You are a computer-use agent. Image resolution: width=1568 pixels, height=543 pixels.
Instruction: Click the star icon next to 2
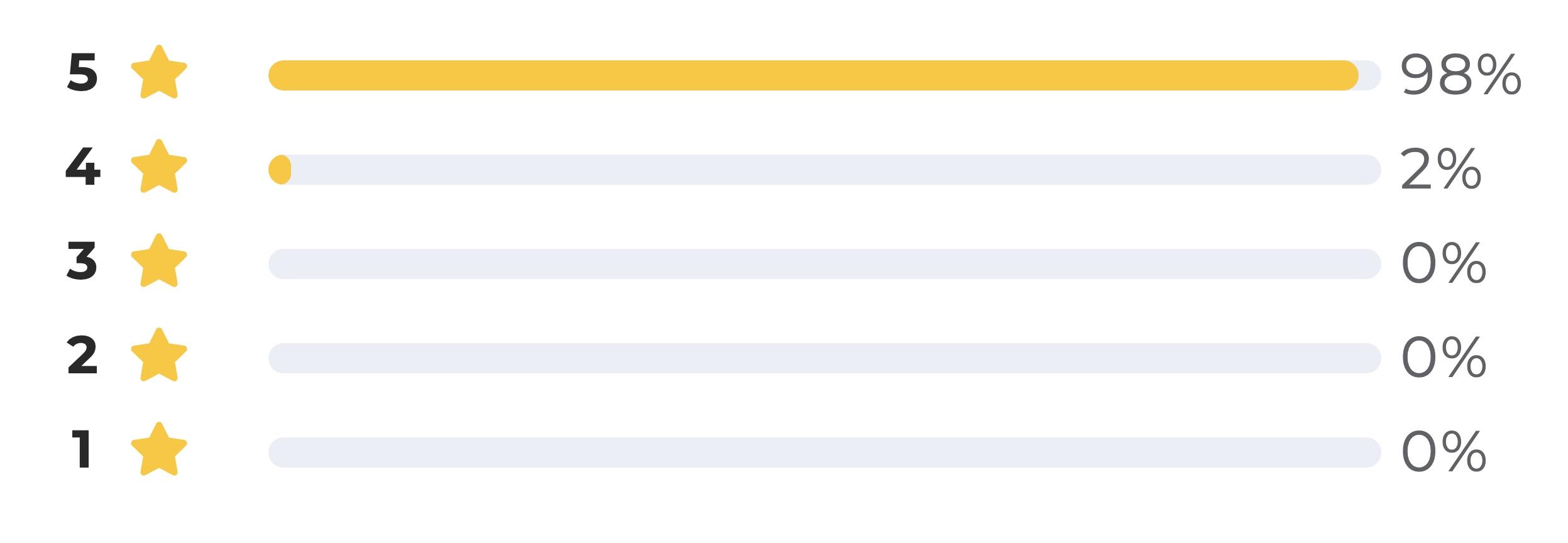(159, 355)
